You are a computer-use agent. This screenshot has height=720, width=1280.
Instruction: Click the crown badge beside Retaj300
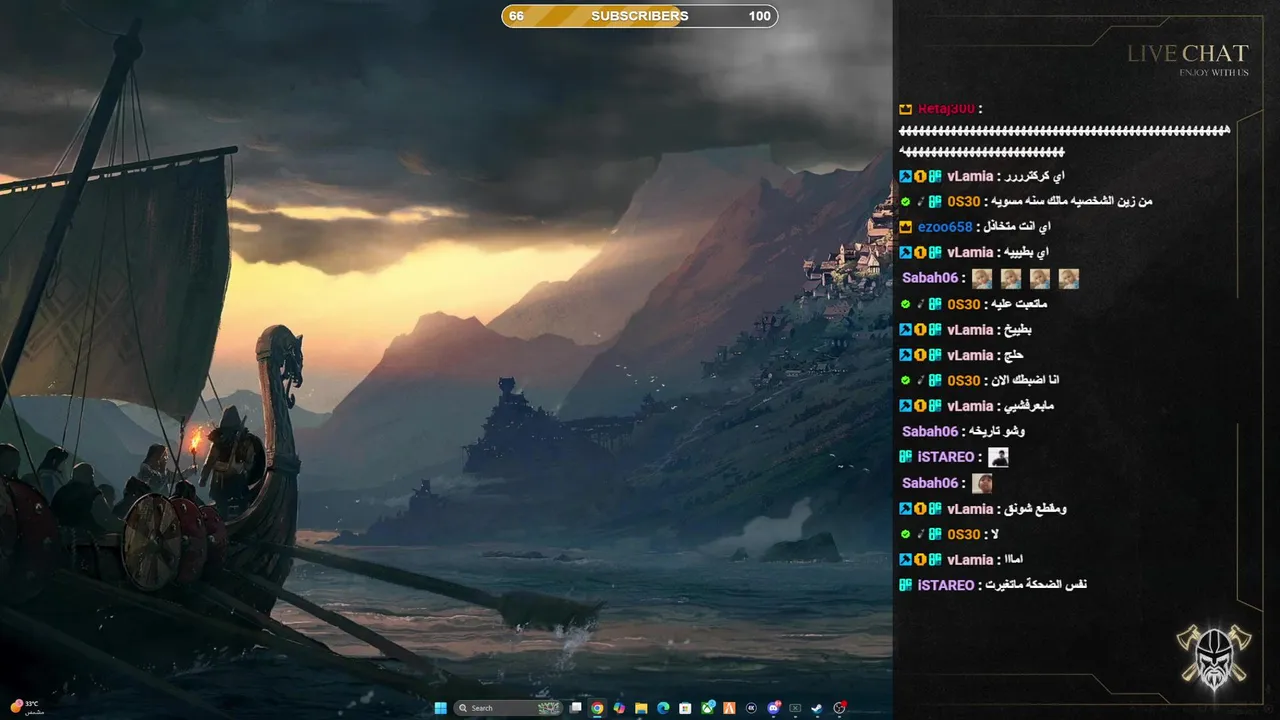click(x=905, y=109)
